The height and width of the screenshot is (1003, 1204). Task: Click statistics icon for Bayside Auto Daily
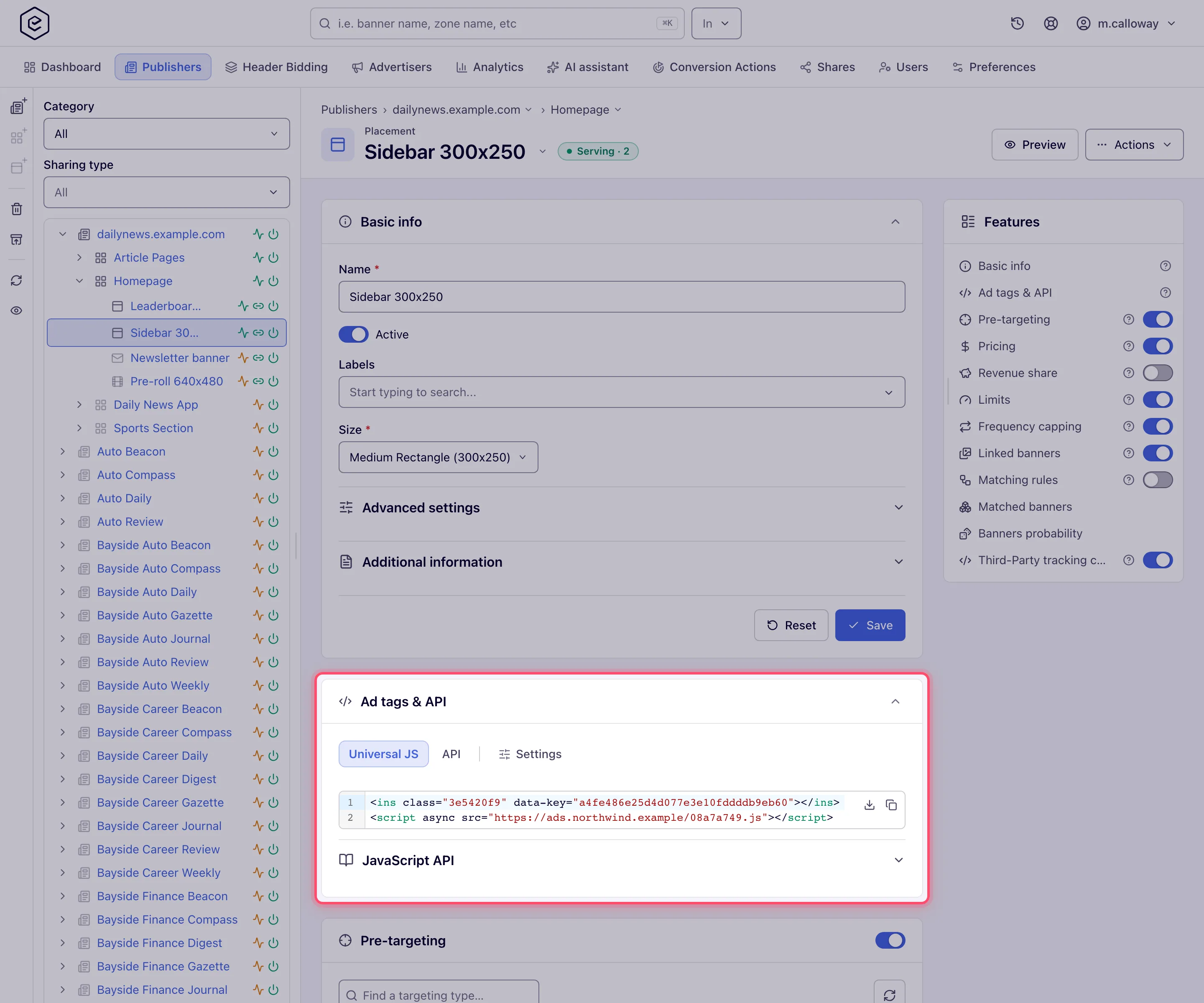pos(258,591)
